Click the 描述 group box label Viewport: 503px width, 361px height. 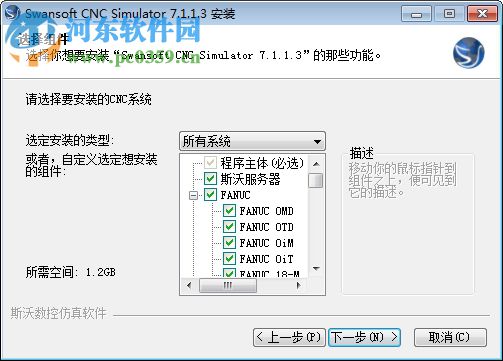click(x=361, y=153)
